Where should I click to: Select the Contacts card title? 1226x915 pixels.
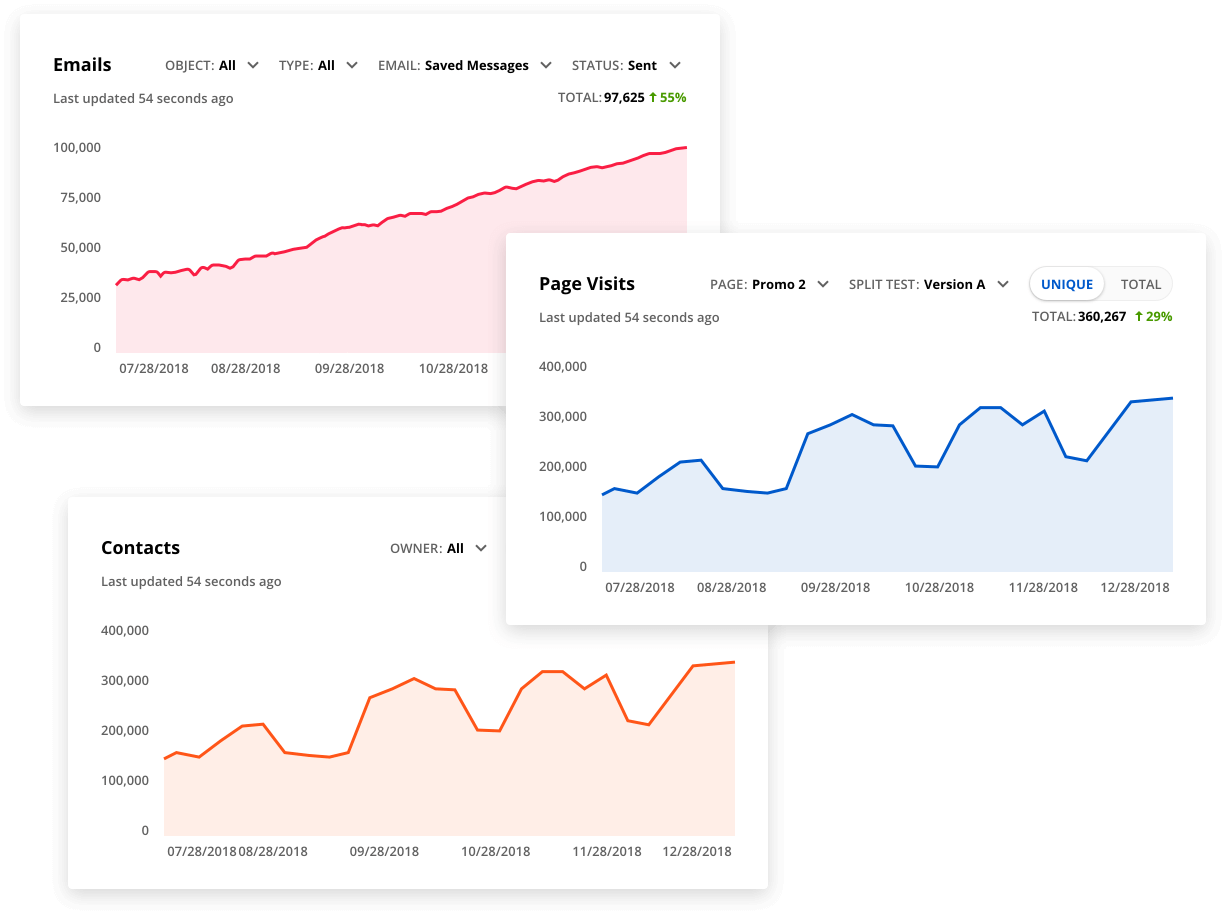140,548
